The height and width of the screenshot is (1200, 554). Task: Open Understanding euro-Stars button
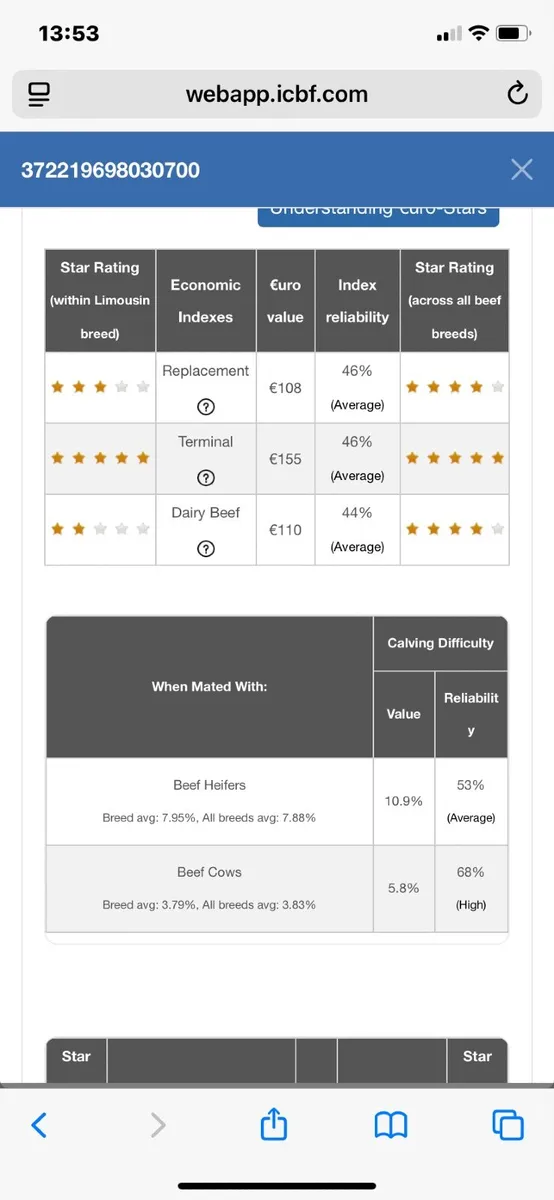point(378,213)
